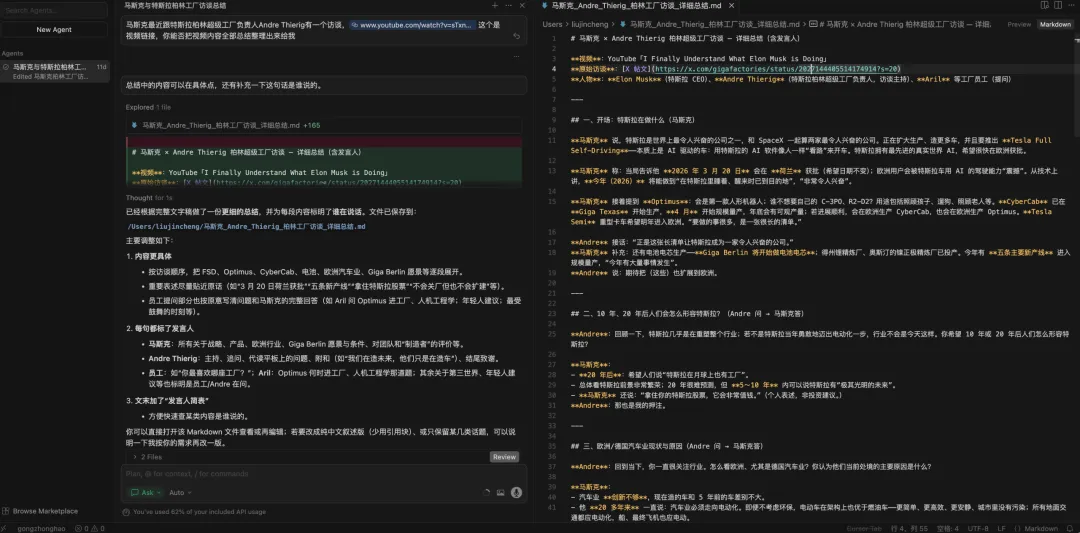
Task: Expand the 'Explored 1 file' section
Action: click(x=148, y=107)
